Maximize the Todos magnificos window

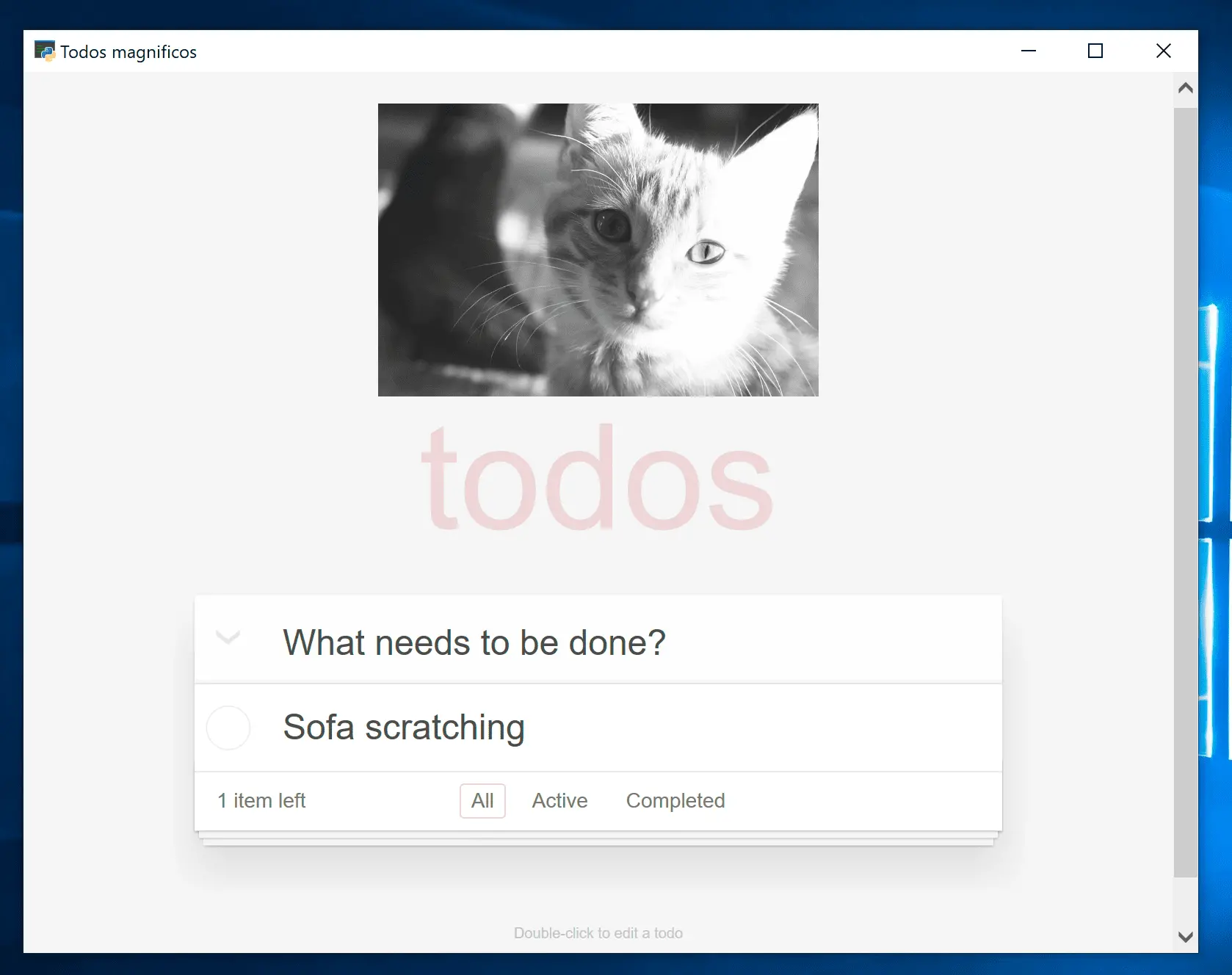coord(1095,51)
